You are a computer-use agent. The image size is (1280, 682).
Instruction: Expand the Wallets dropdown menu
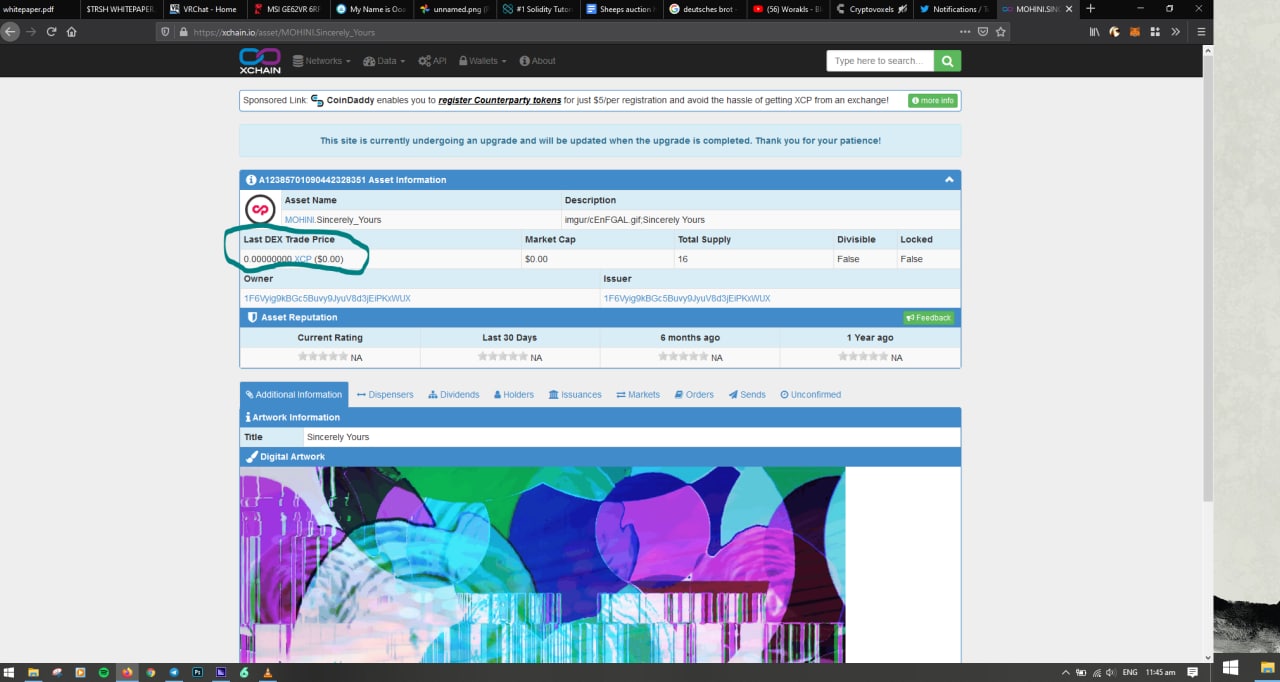pos(483,61)
